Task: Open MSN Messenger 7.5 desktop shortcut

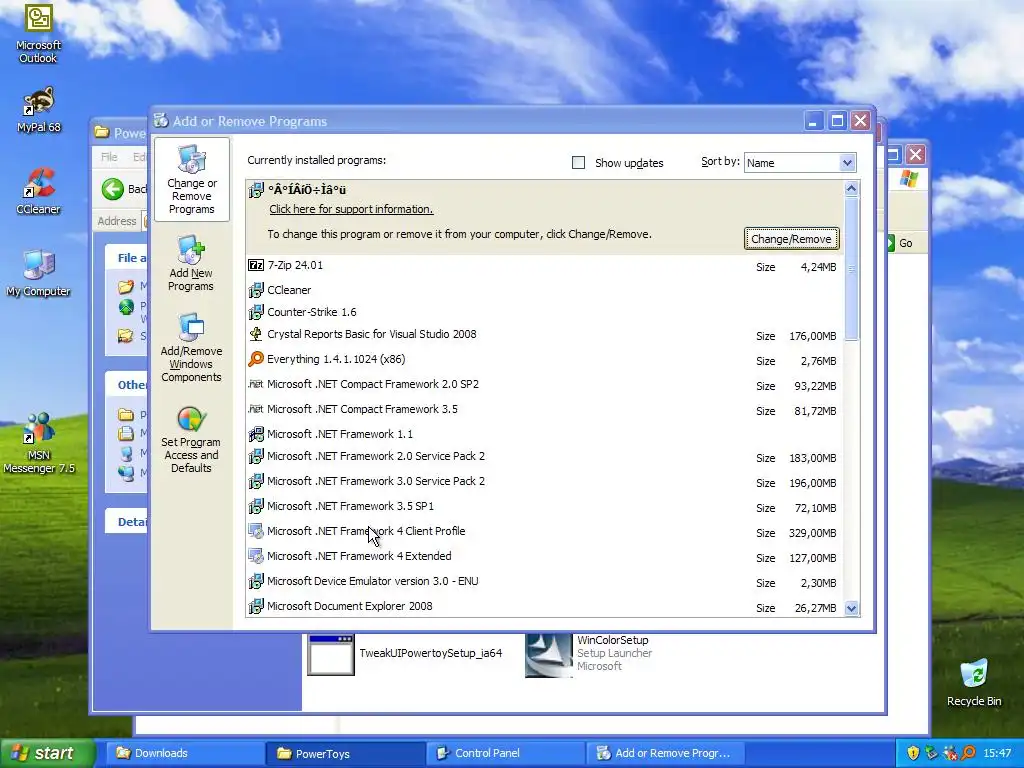Action: (x=39, y=443)
